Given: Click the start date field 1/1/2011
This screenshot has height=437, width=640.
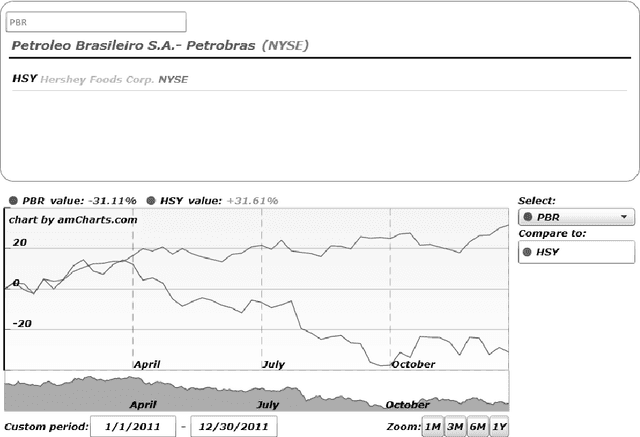Looking at the screenshot, I should pos(133,427).
